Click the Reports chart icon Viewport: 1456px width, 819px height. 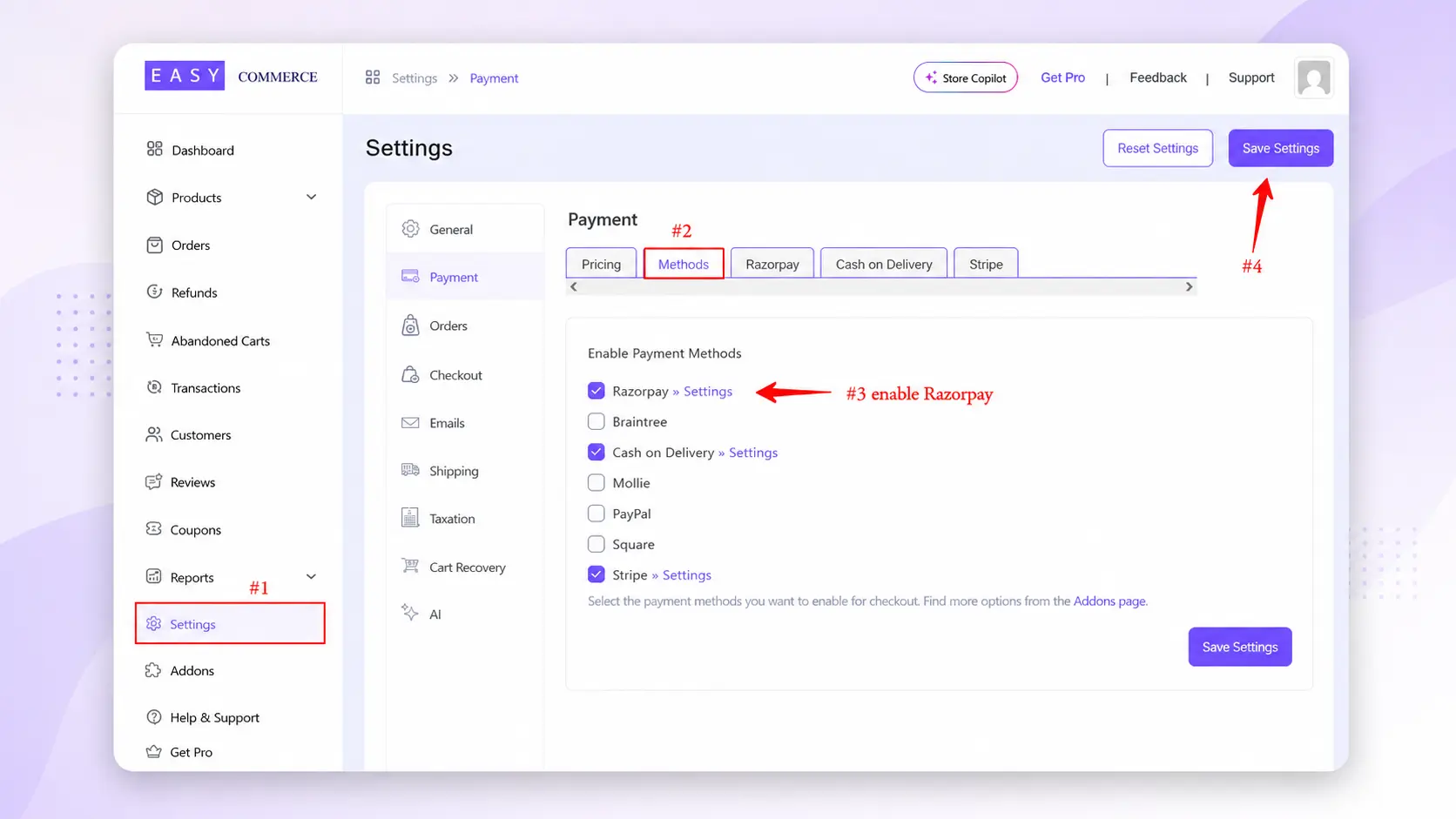point(154,576)
